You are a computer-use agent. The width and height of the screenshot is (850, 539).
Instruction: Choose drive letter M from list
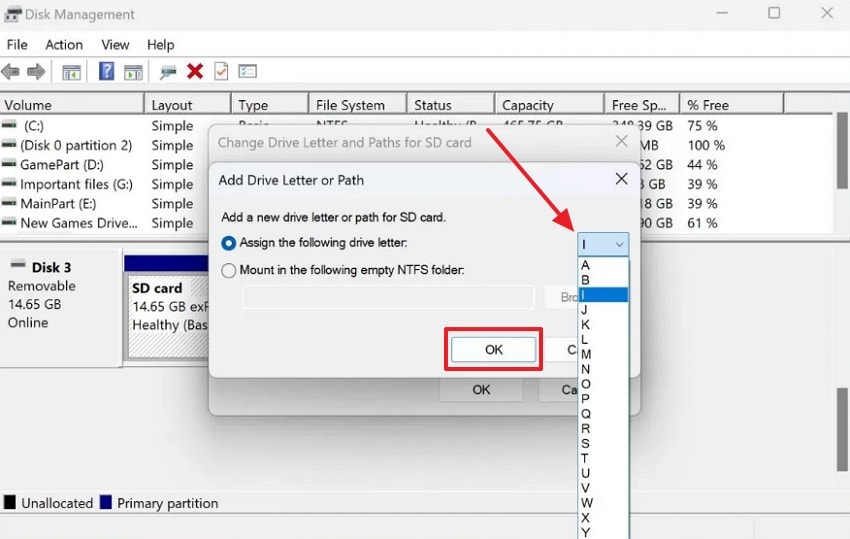(x=603, y=354)
